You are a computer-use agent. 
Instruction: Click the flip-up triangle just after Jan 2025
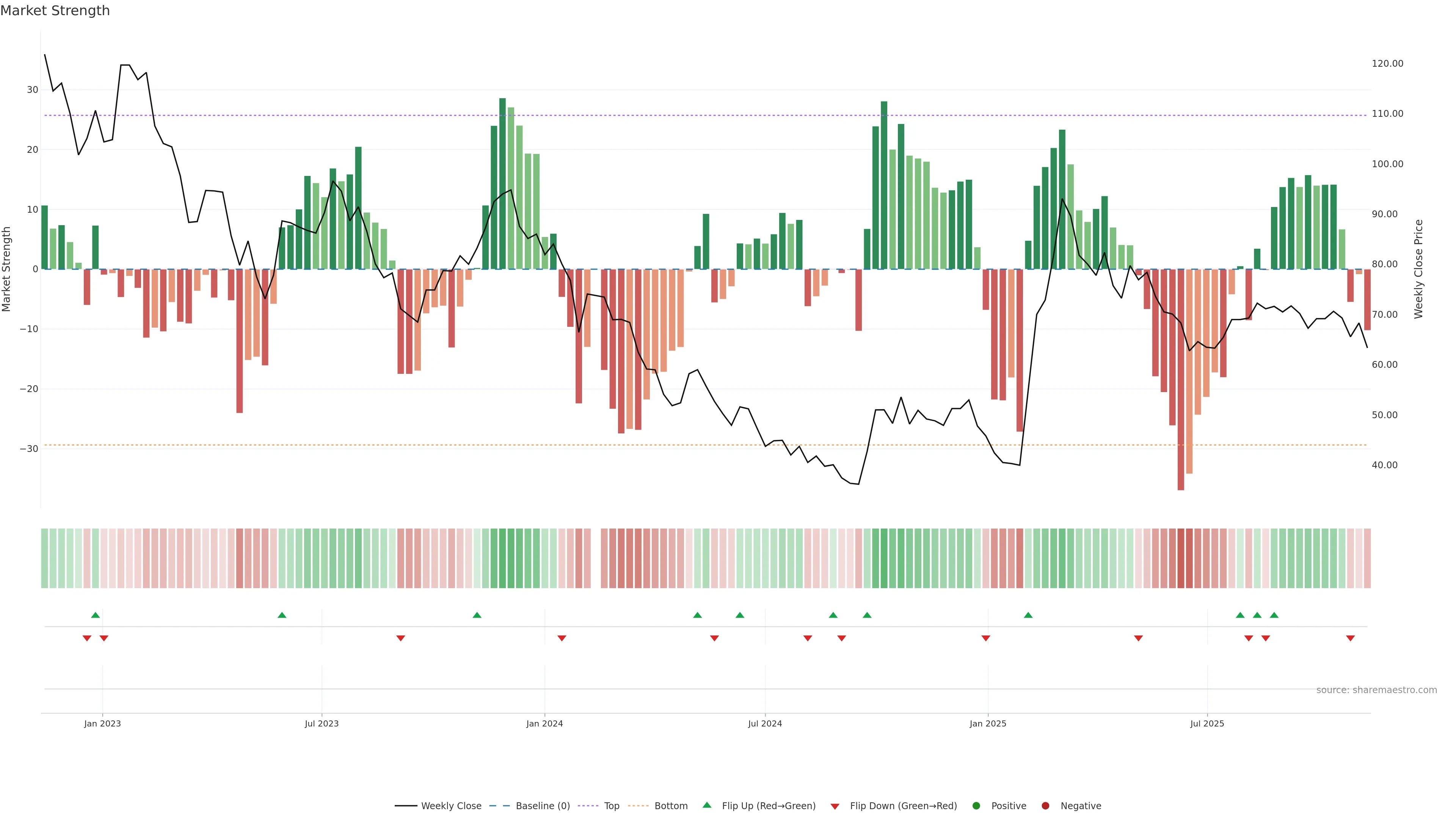[x=1028, y=615]
